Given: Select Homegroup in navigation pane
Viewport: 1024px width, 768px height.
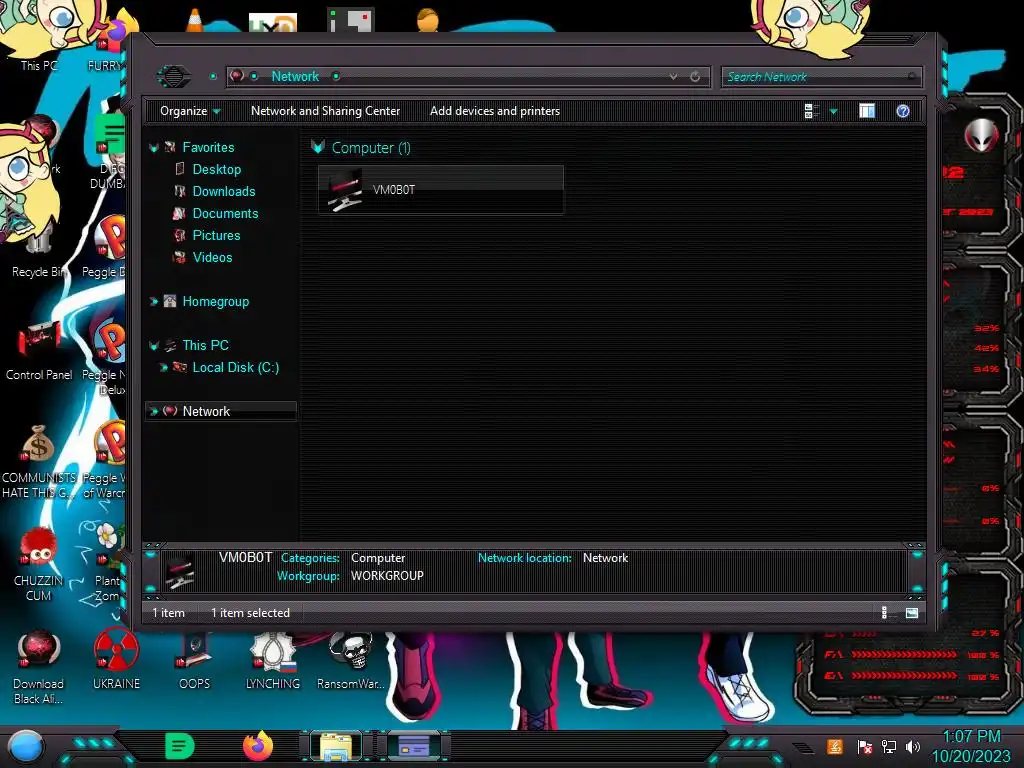Looking at the screenshot, I should pos(216,302).
